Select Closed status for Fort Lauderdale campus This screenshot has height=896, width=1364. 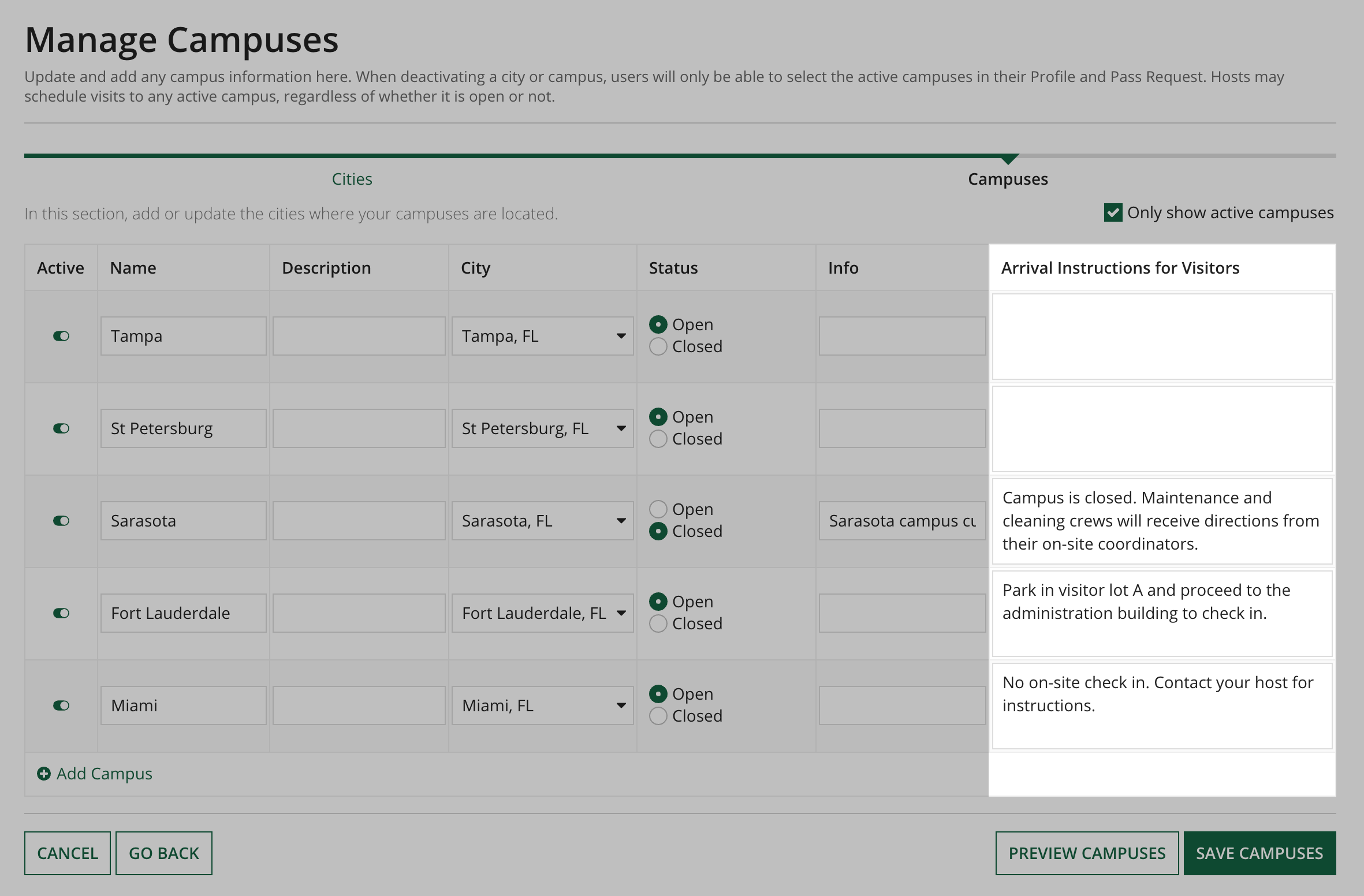[658, 624]
